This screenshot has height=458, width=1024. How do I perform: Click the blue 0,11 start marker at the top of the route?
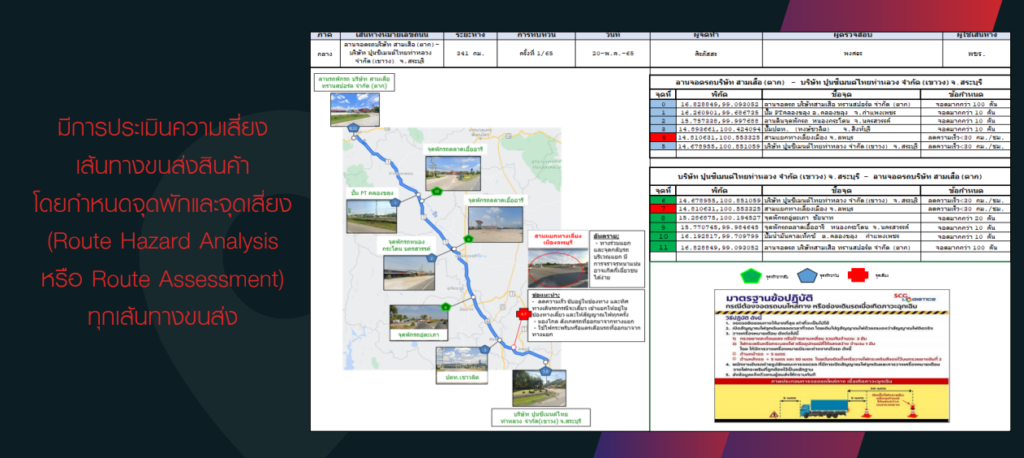pyautogui.click(x=354, y=128)
